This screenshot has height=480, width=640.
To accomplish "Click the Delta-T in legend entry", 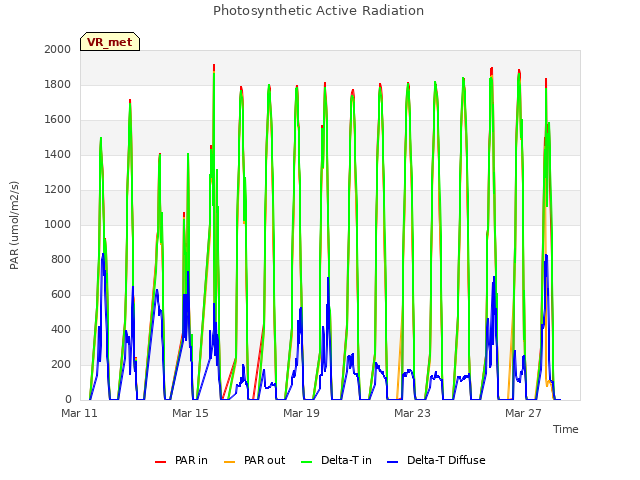I will pyautogui.click(x=336, y=460).
